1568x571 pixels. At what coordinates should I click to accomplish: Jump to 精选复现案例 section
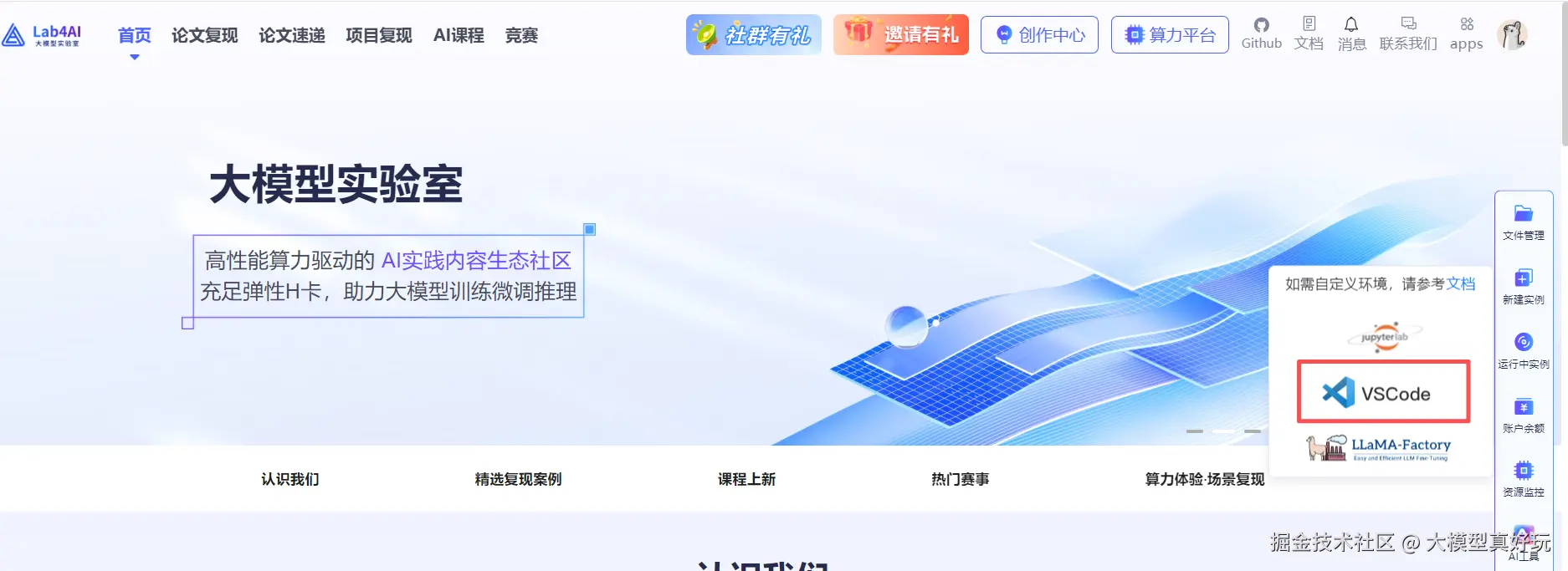518,479
